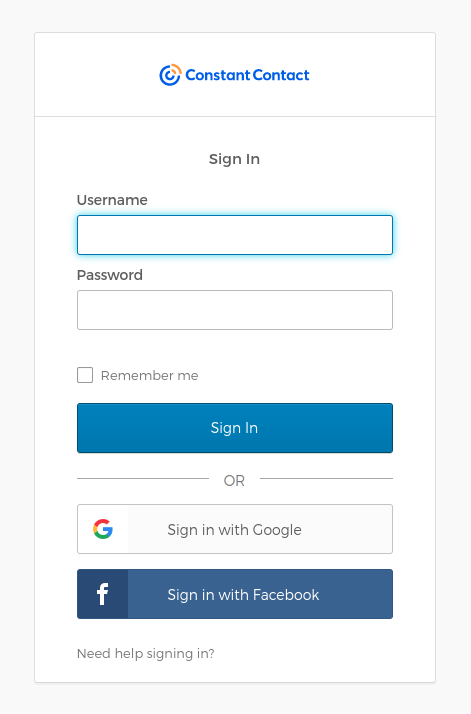Click the grey page background below the card
Screen dimensions: 471x714
[235, 699]
